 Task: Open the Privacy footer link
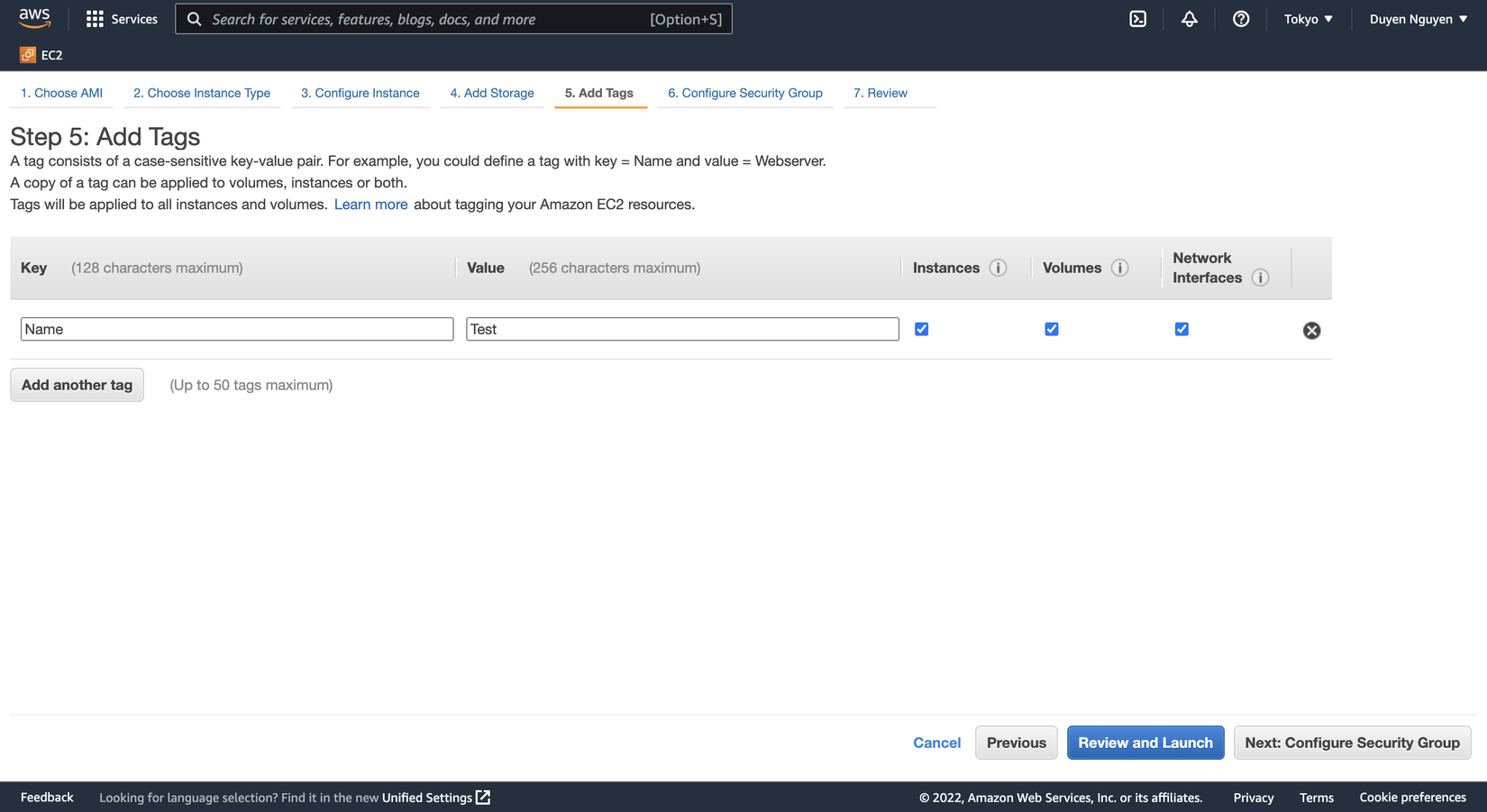[x=1254, y=798]
